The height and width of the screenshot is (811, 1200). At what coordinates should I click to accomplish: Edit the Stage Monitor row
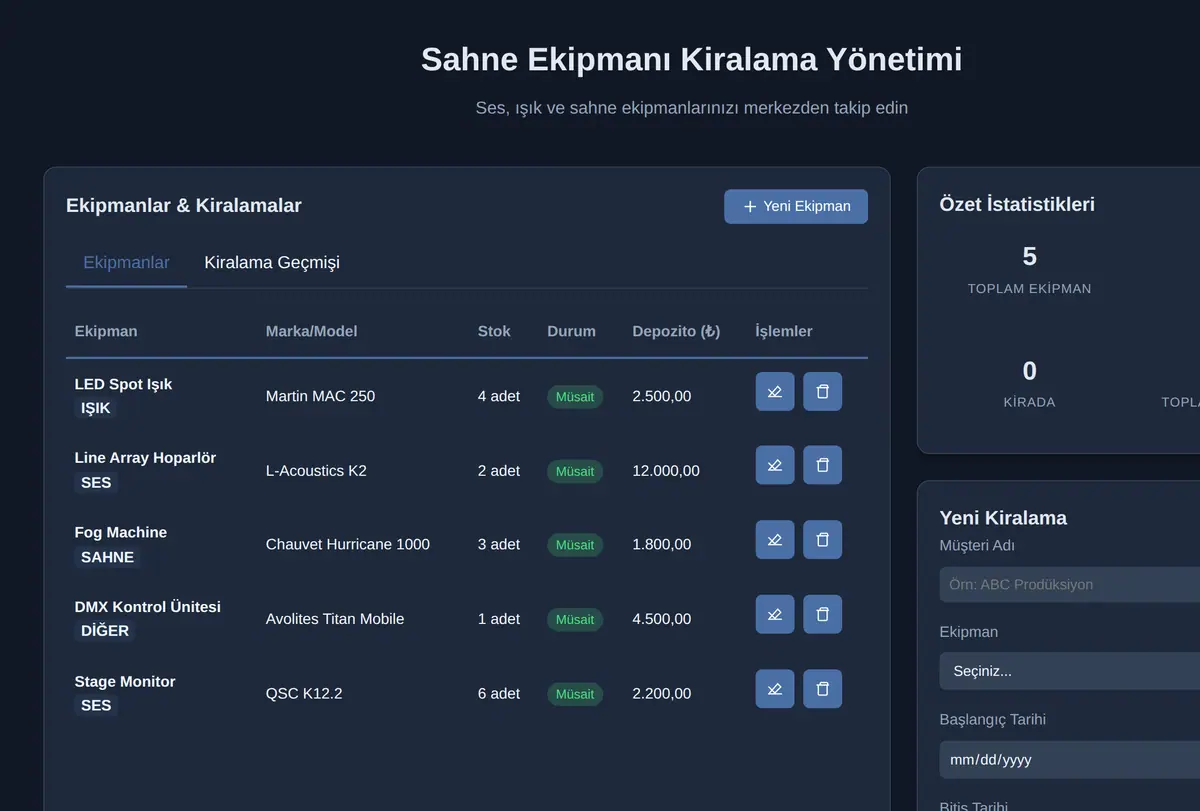pyautogui.click(x=775, y=689)
